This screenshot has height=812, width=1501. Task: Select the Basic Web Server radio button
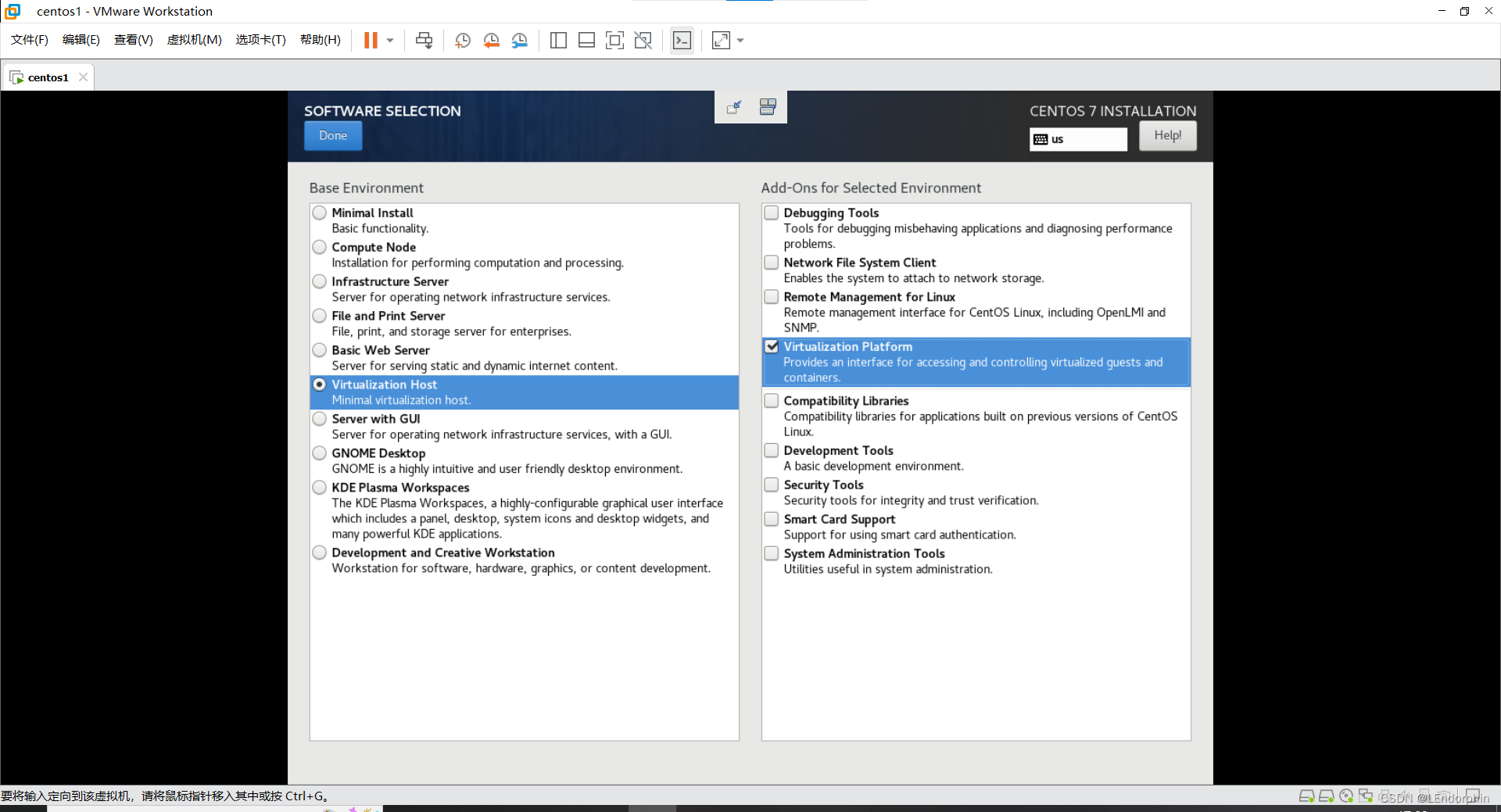pos(320,350)
